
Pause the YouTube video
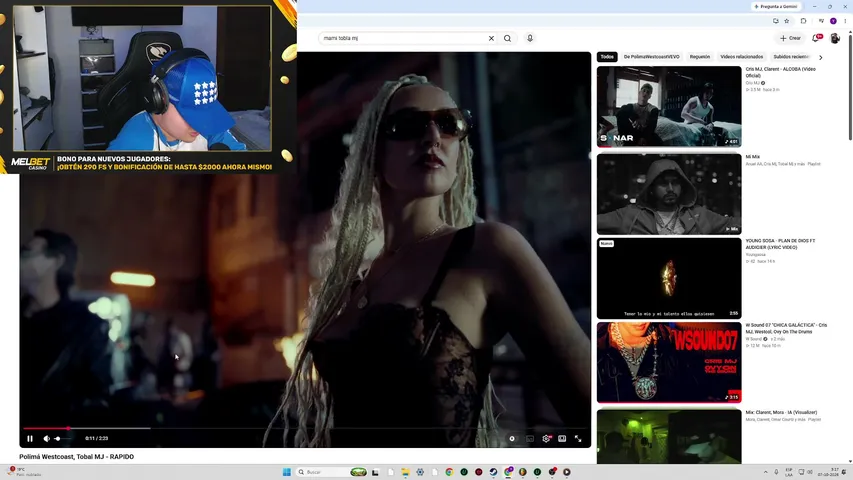(30, 439)
